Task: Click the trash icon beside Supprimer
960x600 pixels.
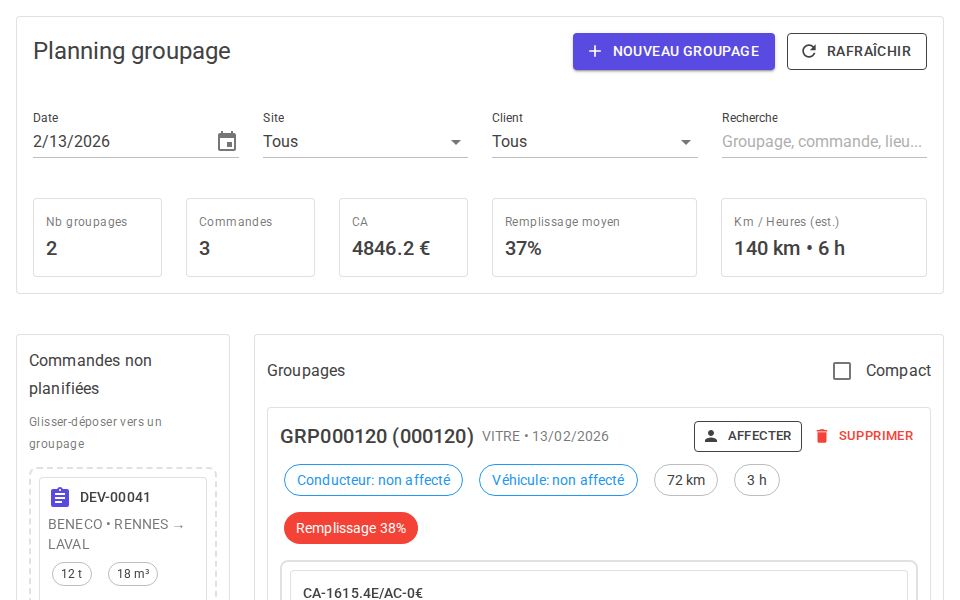Action: 821,436
